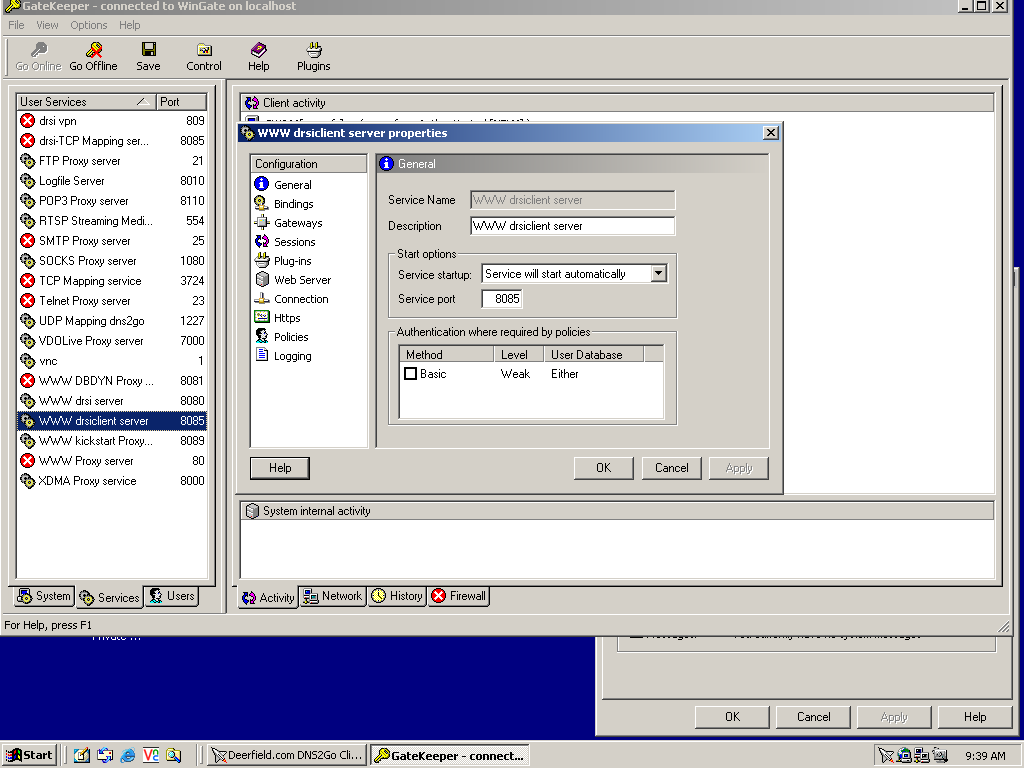Click Cancel in the background dialog
Image resolution: width=1024 pixels, height=768 pixels.
pos(813,716)
